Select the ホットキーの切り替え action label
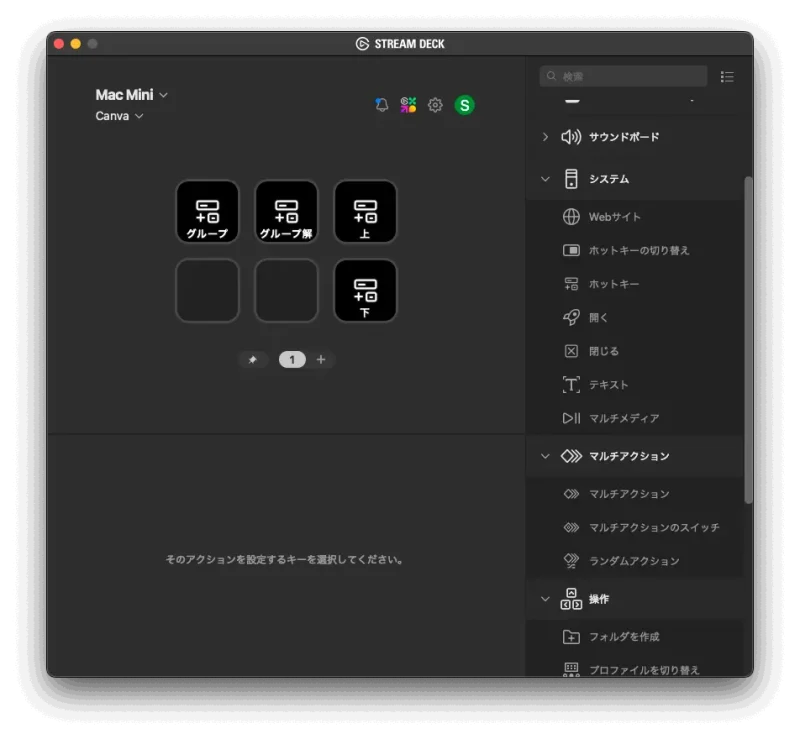 pos(639,251)
